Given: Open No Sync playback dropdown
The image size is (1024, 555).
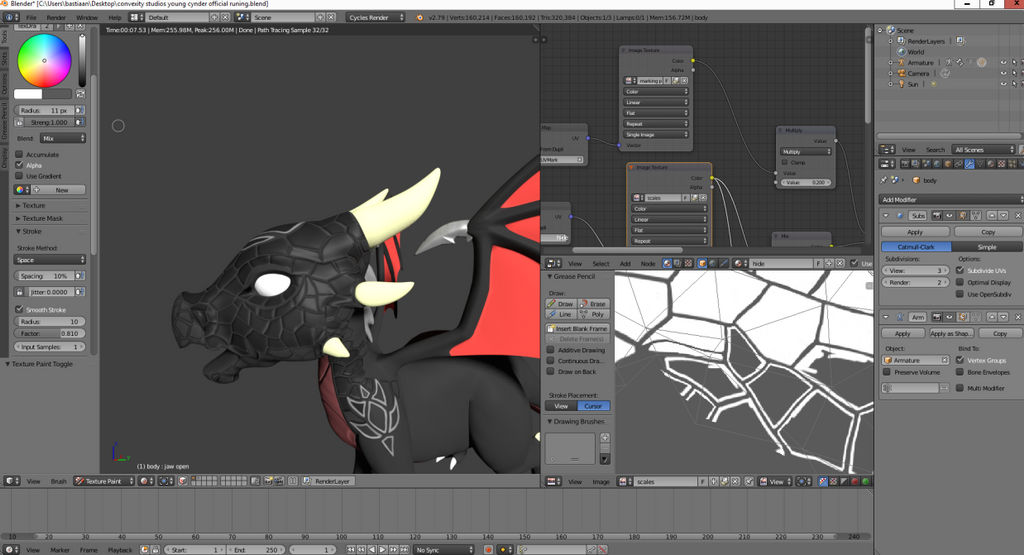Looking at the screenshot, I should [x=443, y=550].
